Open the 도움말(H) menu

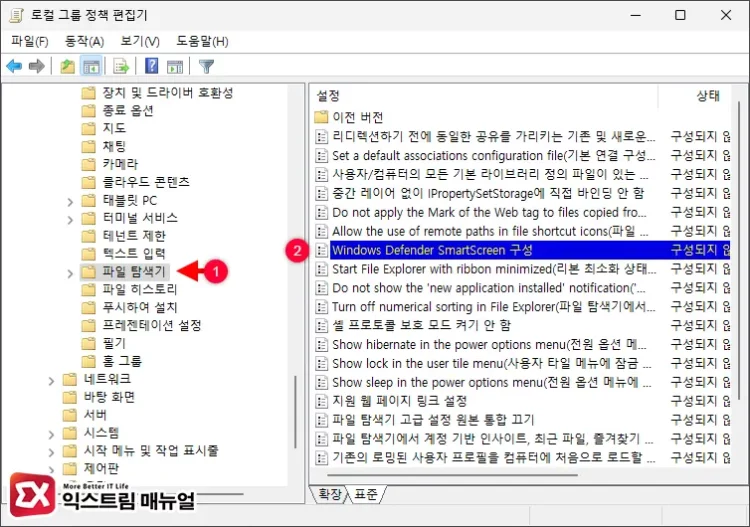(x=202, y=41)
